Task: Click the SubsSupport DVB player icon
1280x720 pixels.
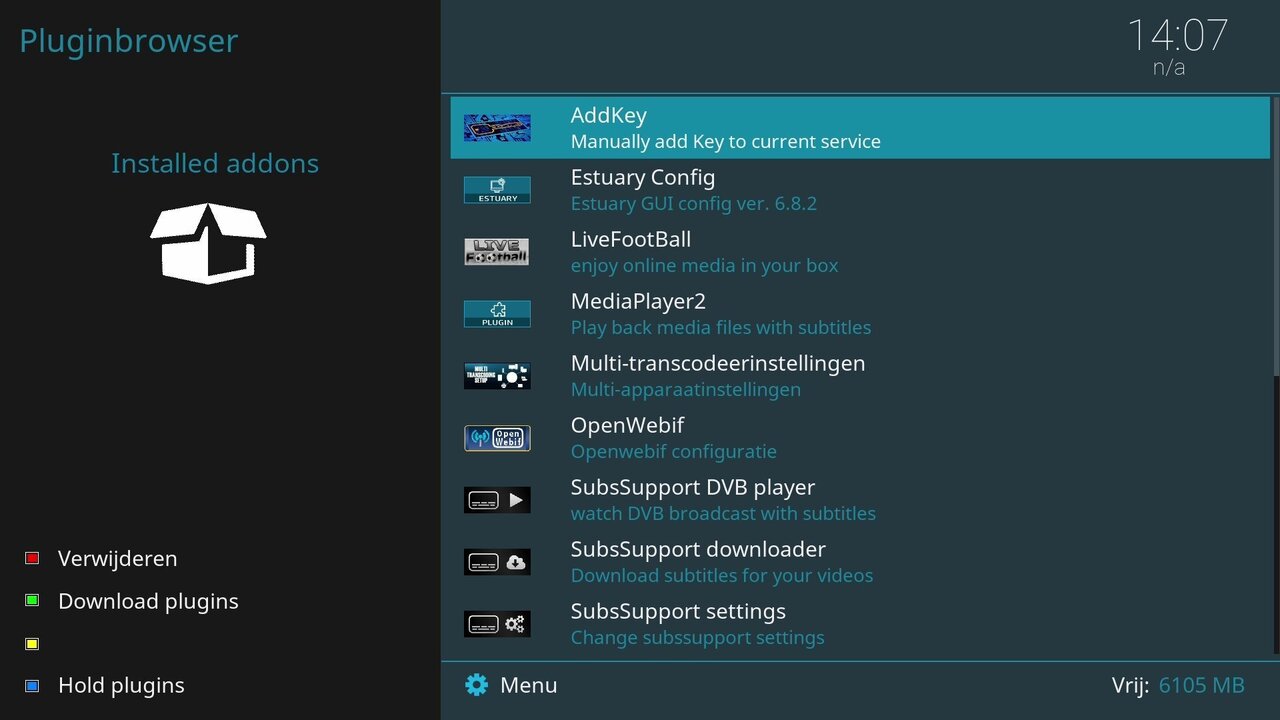Action: pyautogui.click(x=497, y=500)
